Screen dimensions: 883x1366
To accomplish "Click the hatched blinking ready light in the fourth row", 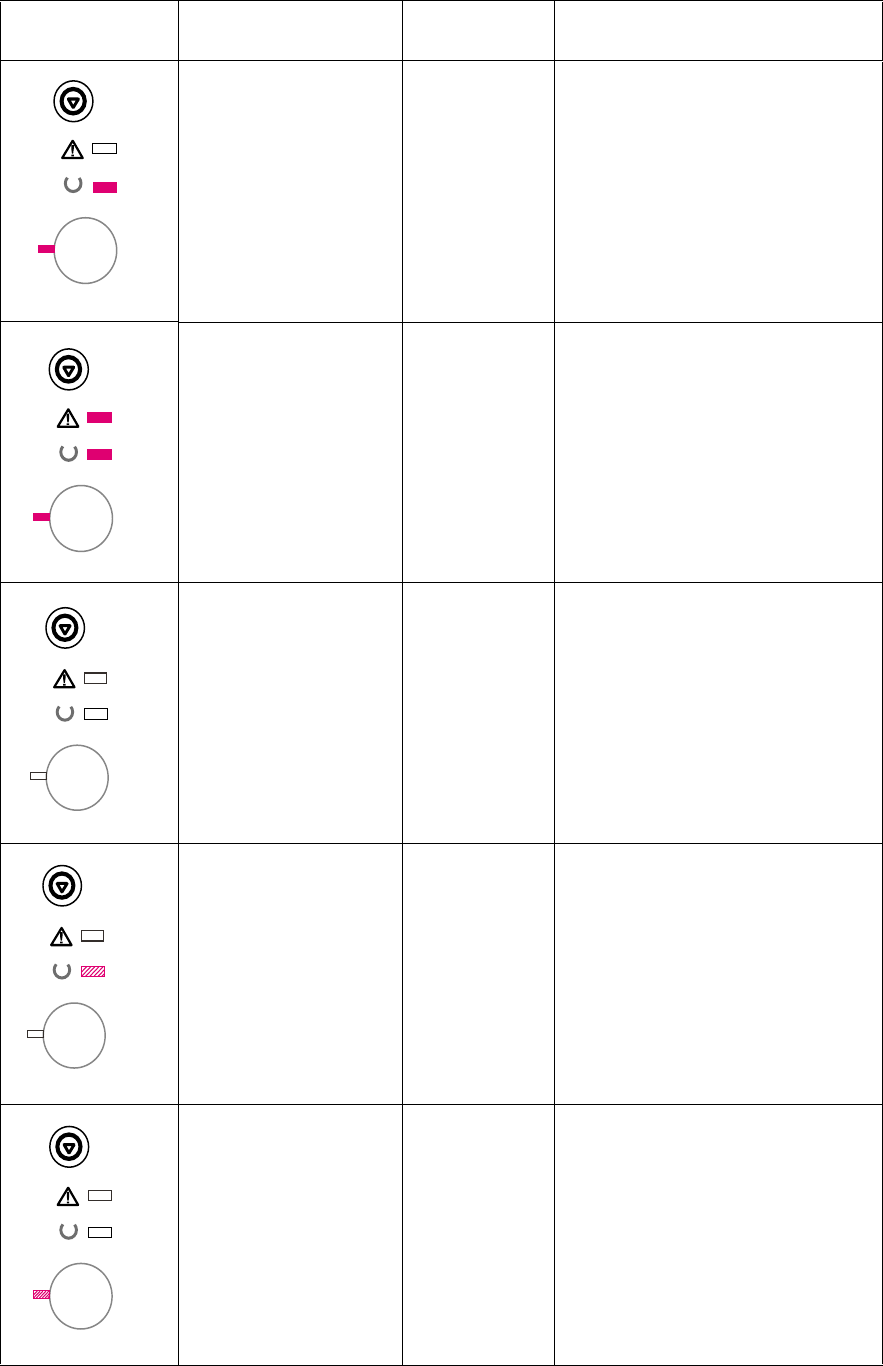I will pyautogui.click(x=93, y=971).
